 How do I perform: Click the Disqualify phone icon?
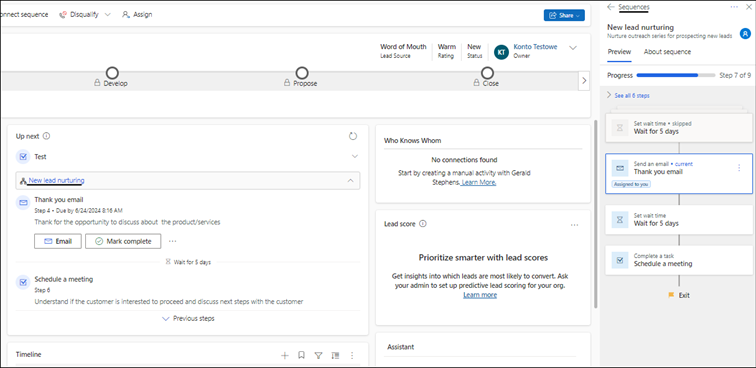coord(63,14)
